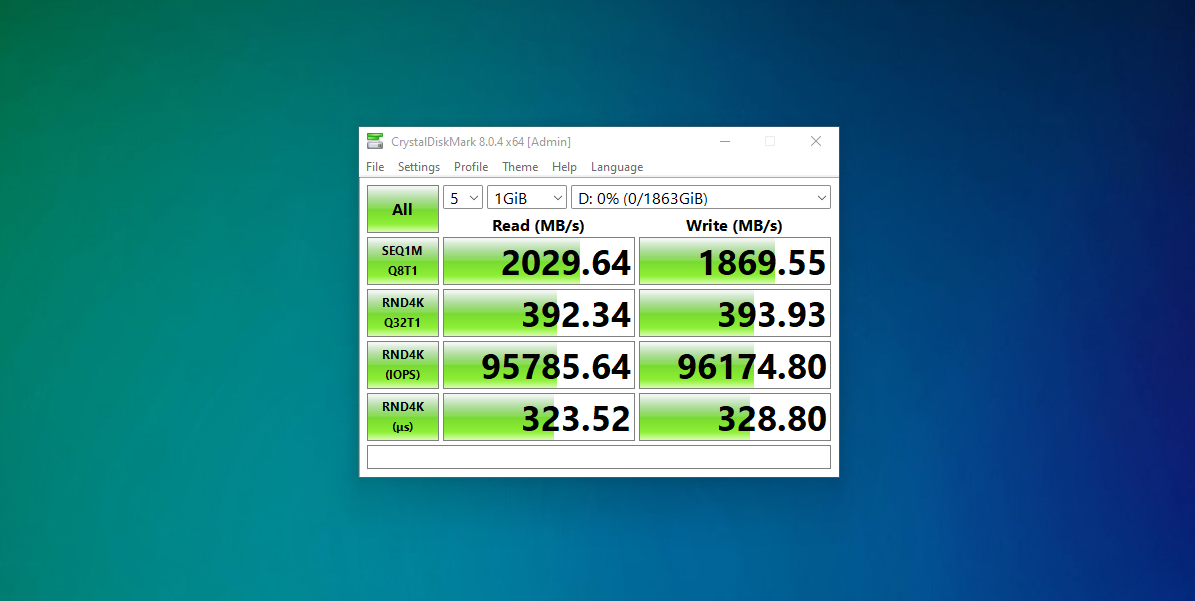Click the RND4K Q32T1 write value 393.93
Image resolution: width=1195 pixels, height=601 pixels.
point(735,313)
